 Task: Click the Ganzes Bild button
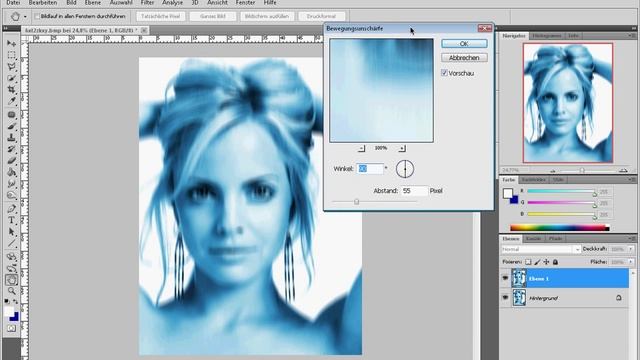[213, 16]
